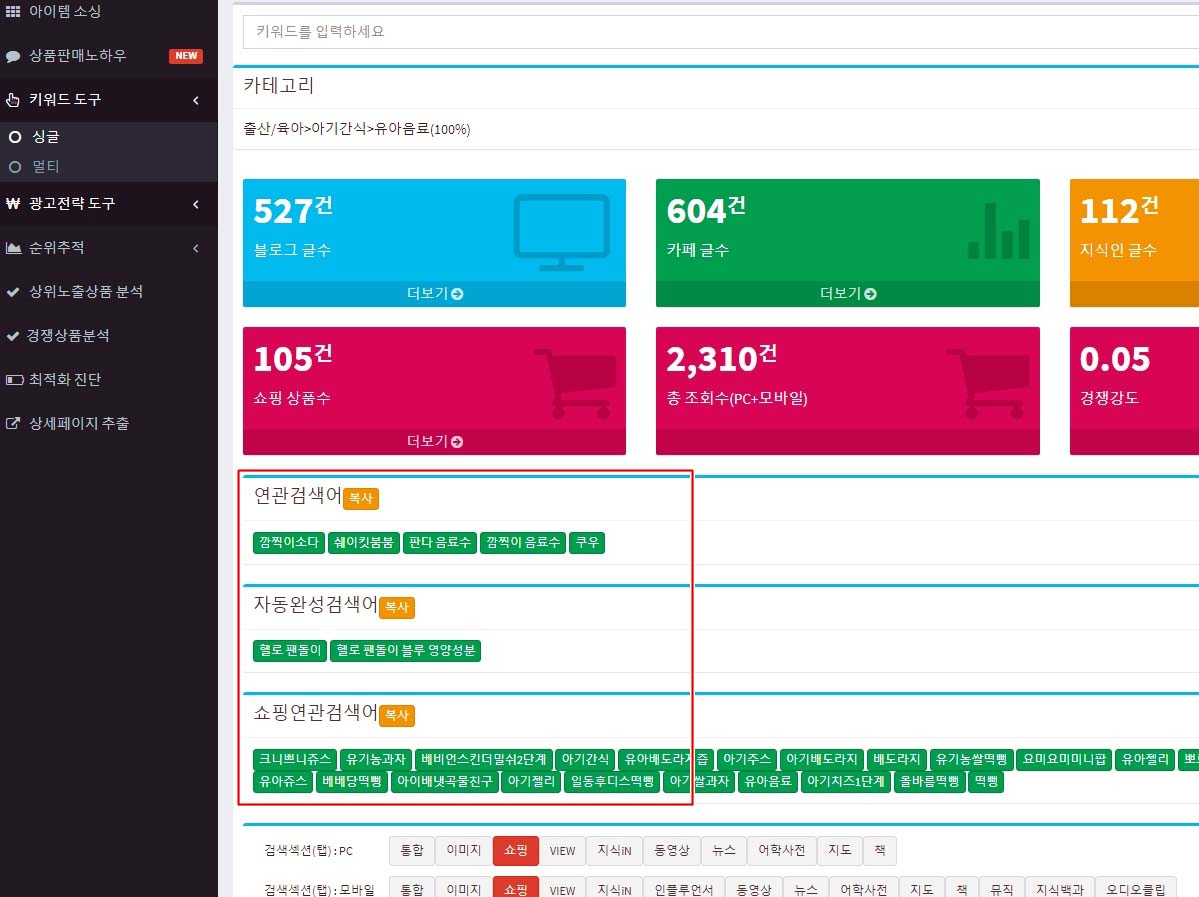Image resolution: width=1199 pixels, height=897 pixels.
Task: Click the 아기치즈1단계 keyword tag
Action: pyautogui.click(x=846, y=782)
